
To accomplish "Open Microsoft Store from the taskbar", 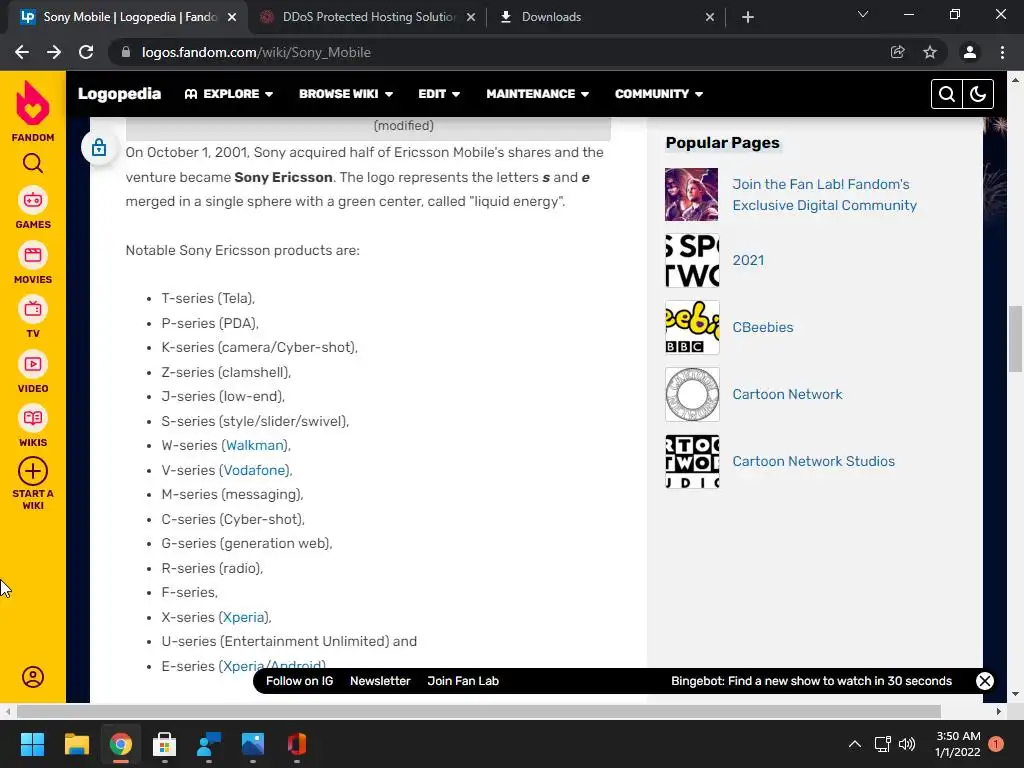I will (x=165, y=744).
